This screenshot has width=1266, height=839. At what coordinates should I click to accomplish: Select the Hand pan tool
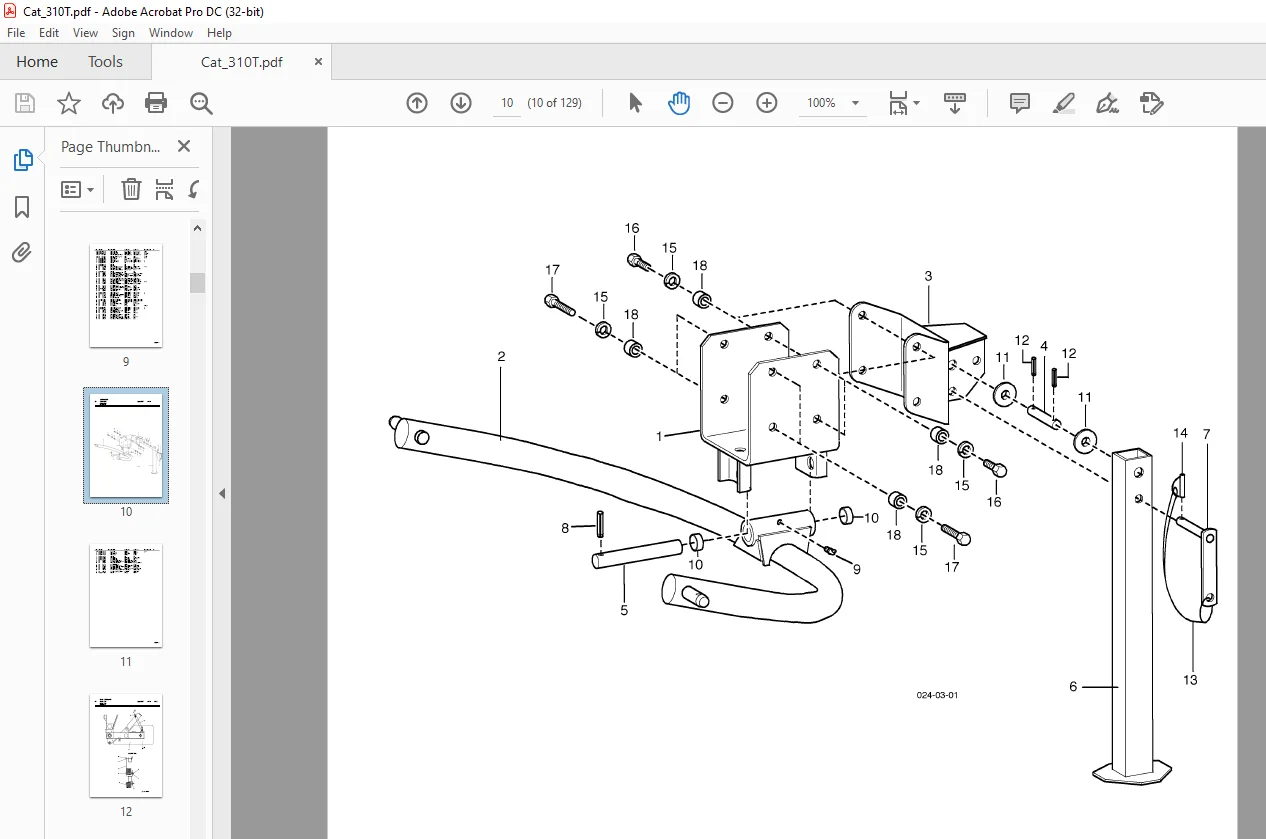tap(679, 103)
